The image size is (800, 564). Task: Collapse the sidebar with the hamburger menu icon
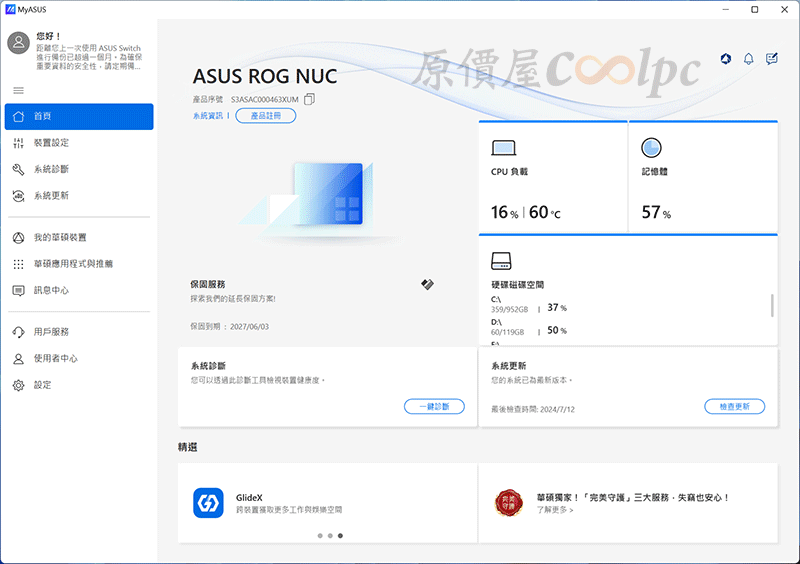coord(18,90)
